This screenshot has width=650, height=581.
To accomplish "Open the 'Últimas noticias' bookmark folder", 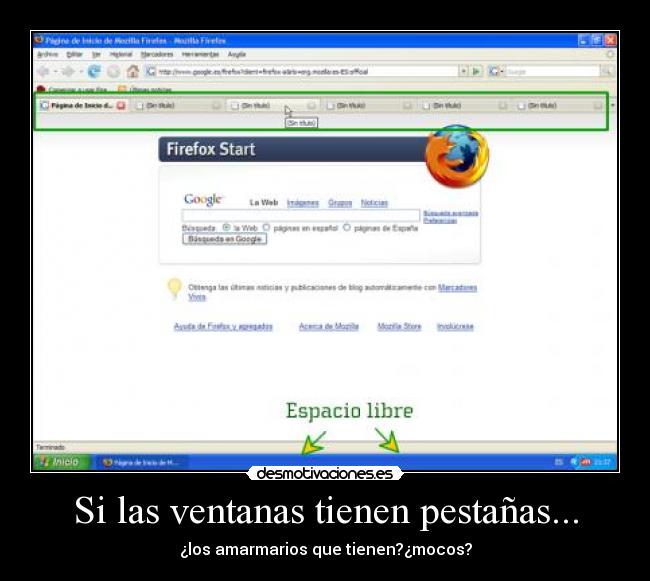I will pos(145,90).
